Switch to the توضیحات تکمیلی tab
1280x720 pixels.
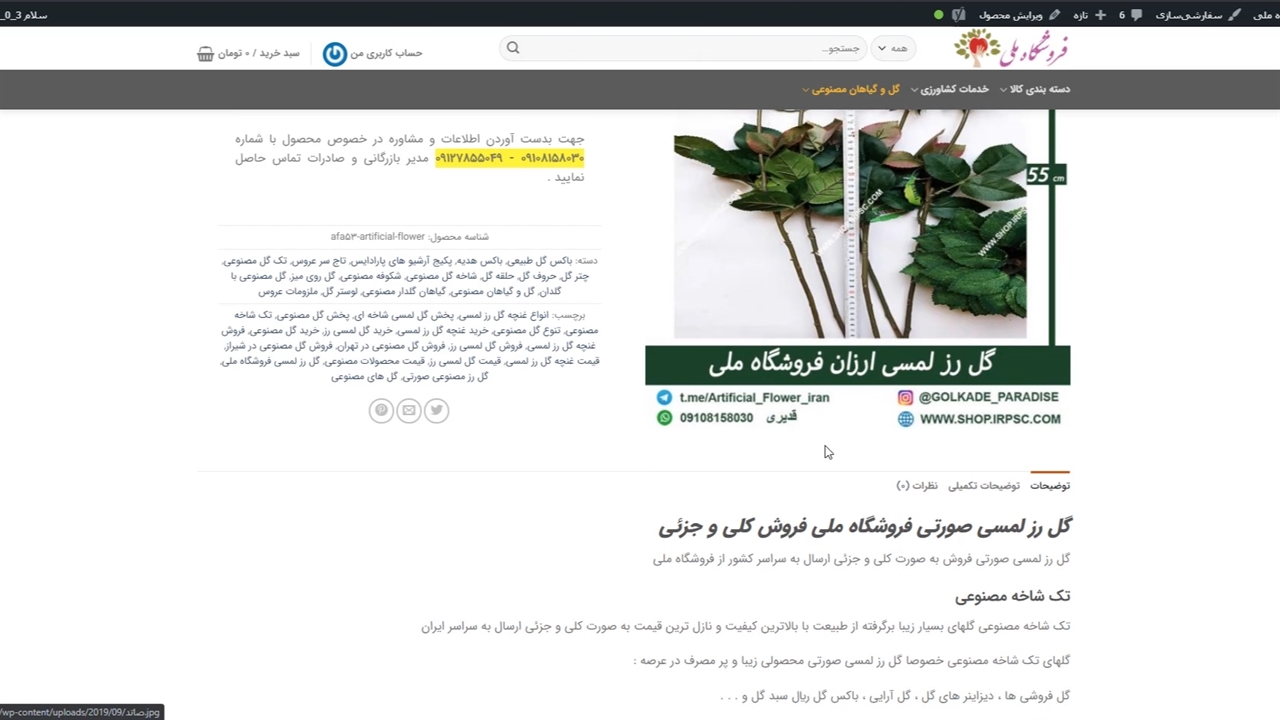[984, 486]
